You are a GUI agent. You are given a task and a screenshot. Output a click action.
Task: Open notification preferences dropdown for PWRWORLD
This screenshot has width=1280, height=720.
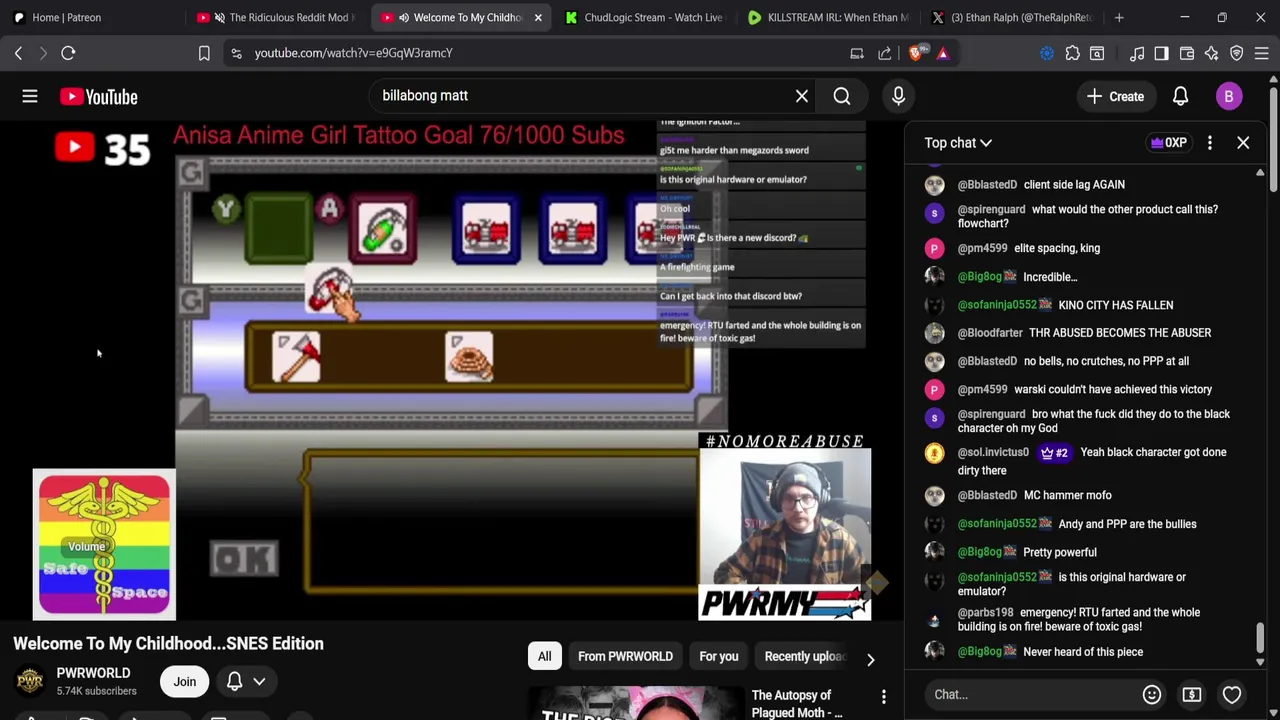coord(246,681)
